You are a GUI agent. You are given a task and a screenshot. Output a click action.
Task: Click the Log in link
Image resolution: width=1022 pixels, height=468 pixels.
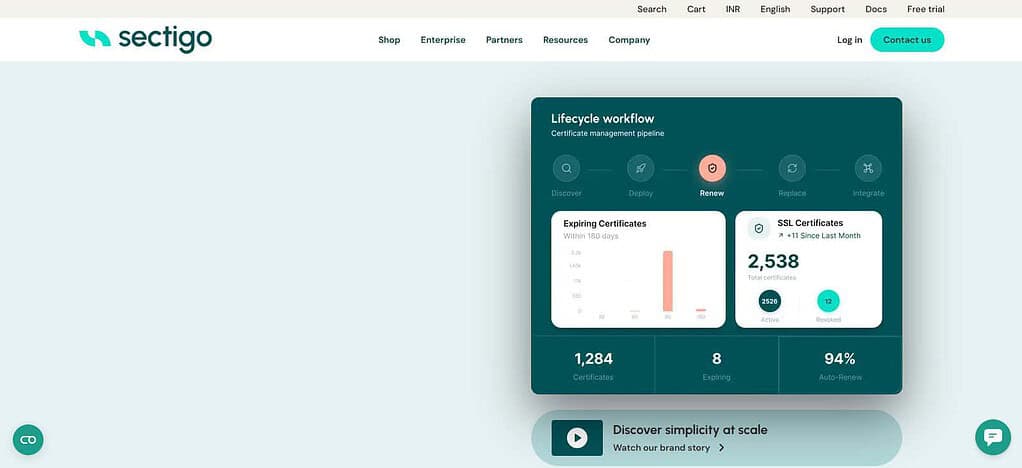849,40
